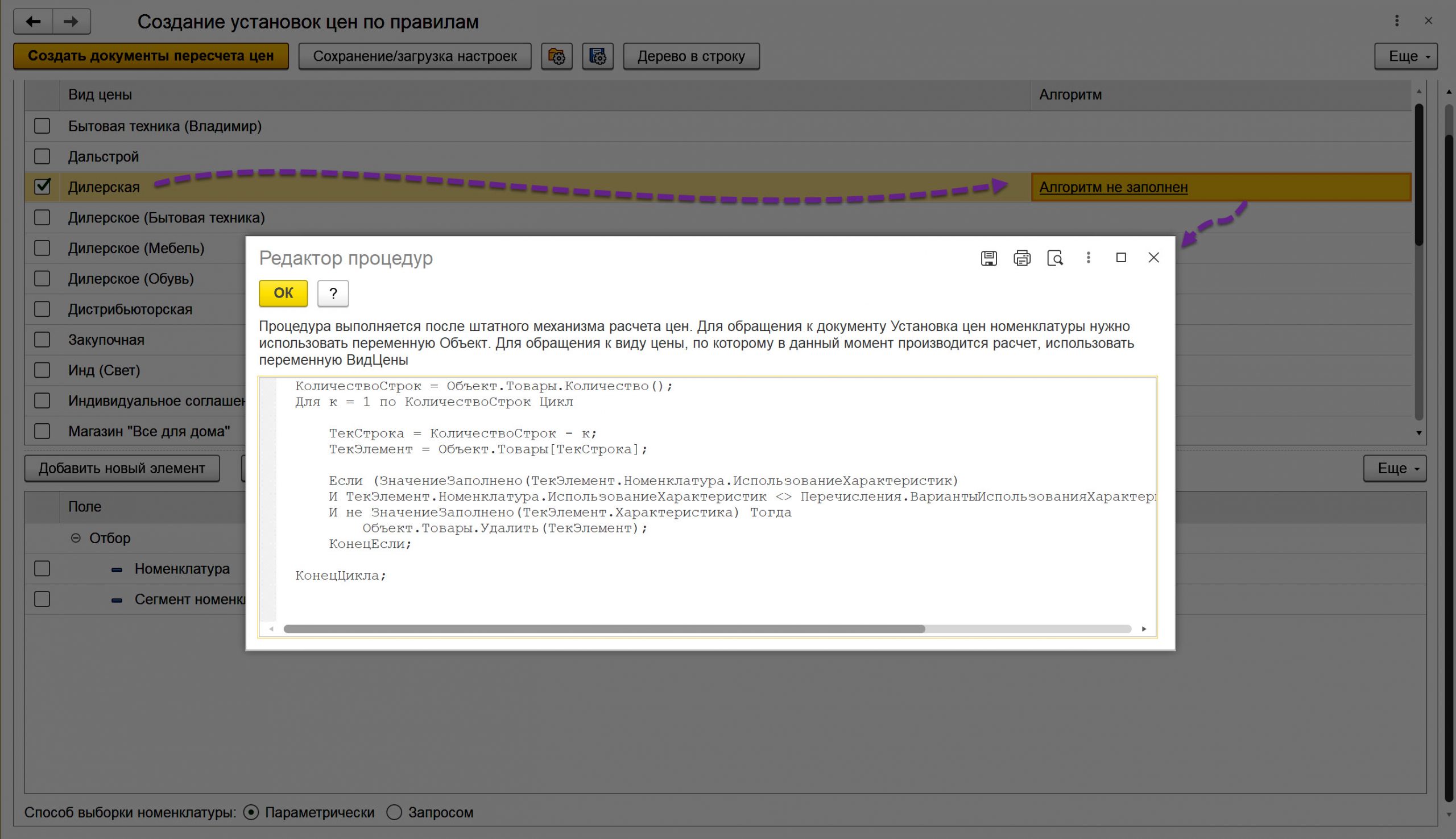The width and height of the screenshot is (1456, 839).
Task: Click the code editor scroll-left arrow
Action: coord(271,629)
